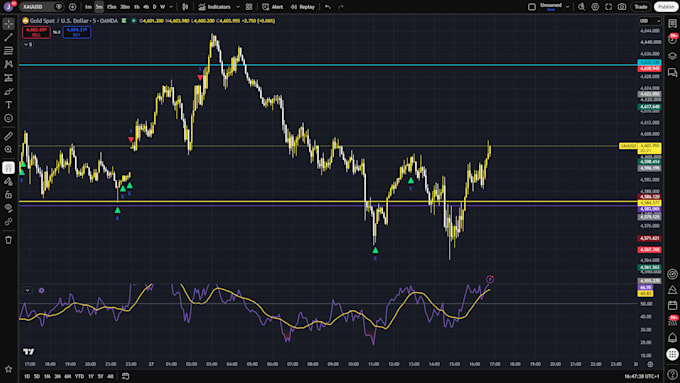Open the alerts clock panel icon
Screen dimensions: 680x383
[672, 39]
